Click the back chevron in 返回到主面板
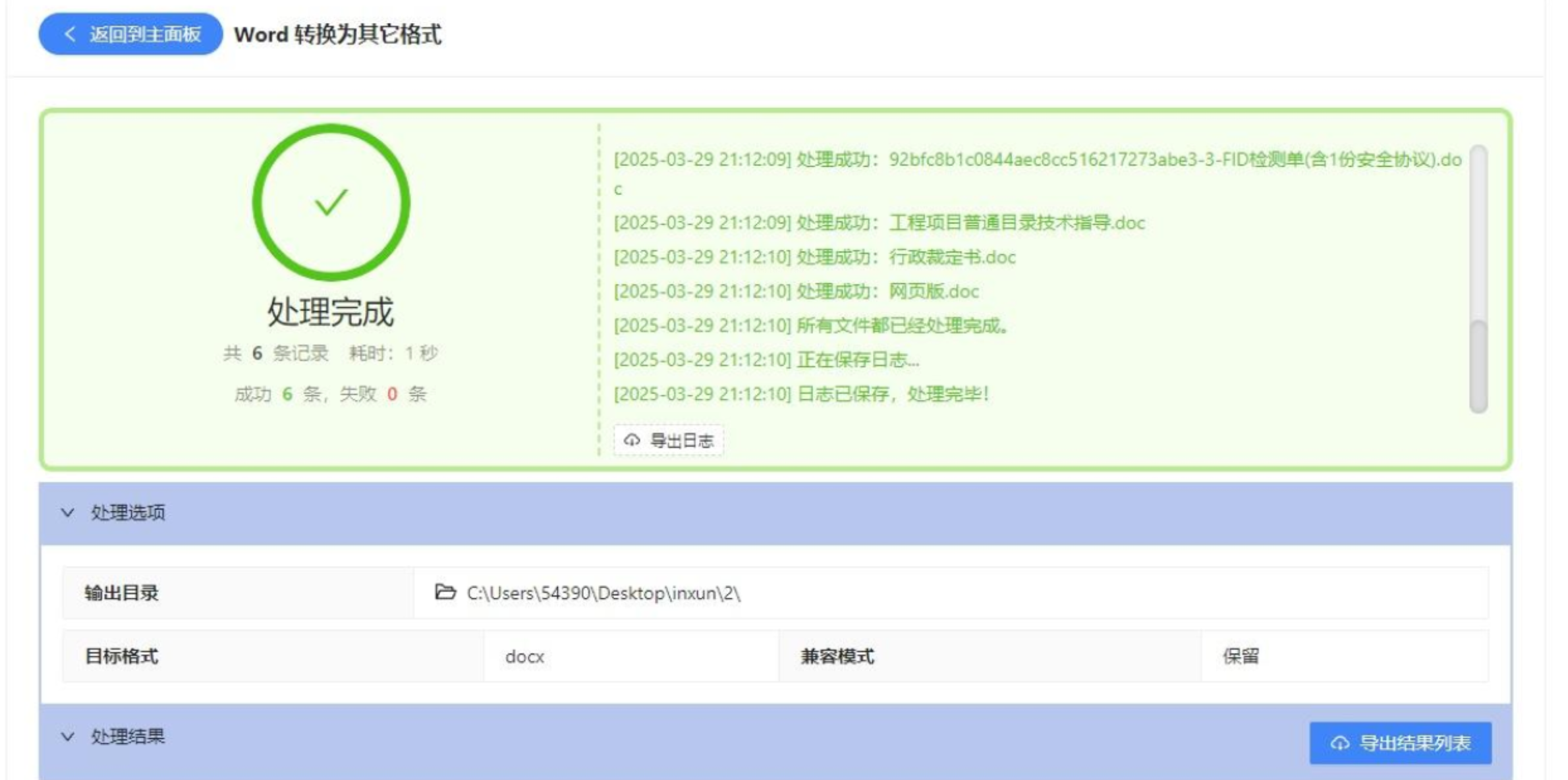This screenshot has height=780, width=1568. (70, 34)
